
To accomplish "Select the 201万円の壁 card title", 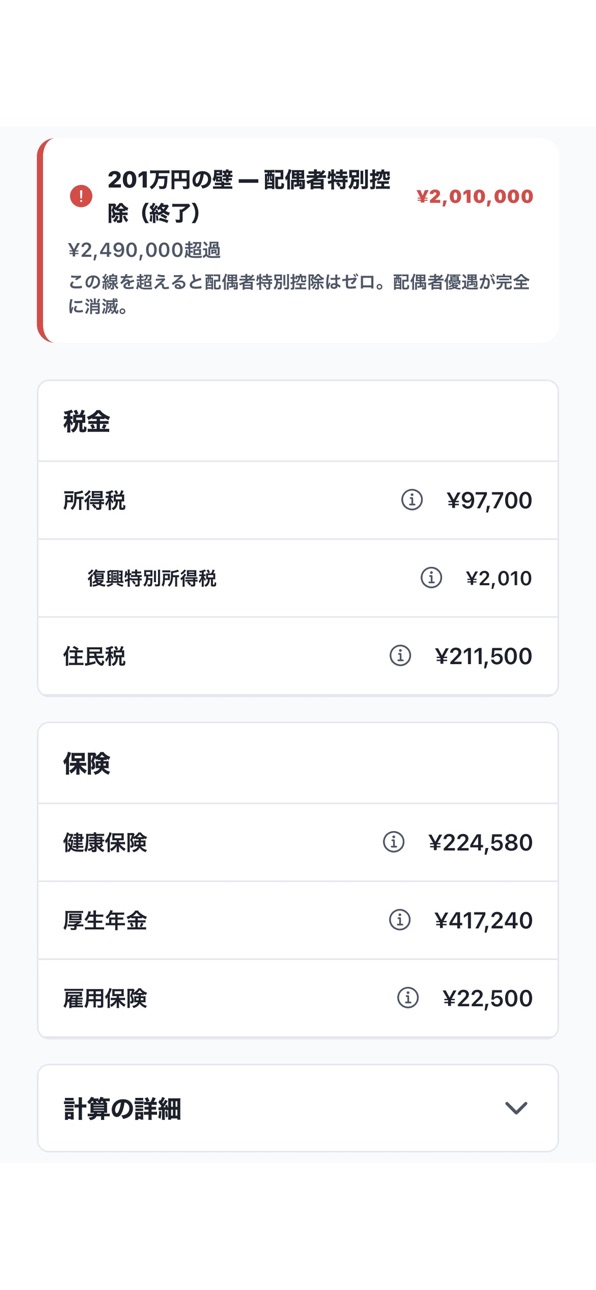I will tap(249, 196).
